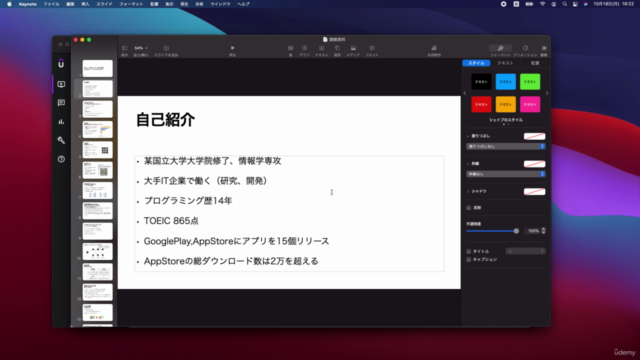Start the slideshow with Play button
The height and width of the screenshot is (360, 640).
tap(233, 48)
